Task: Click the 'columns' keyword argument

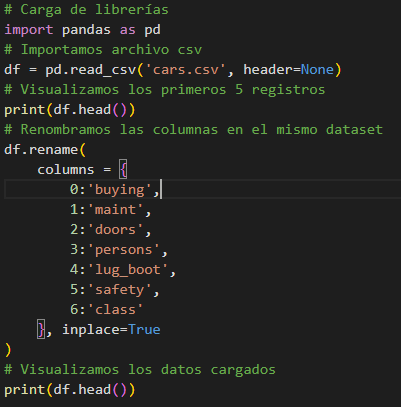Action: [x=66, y=170]
